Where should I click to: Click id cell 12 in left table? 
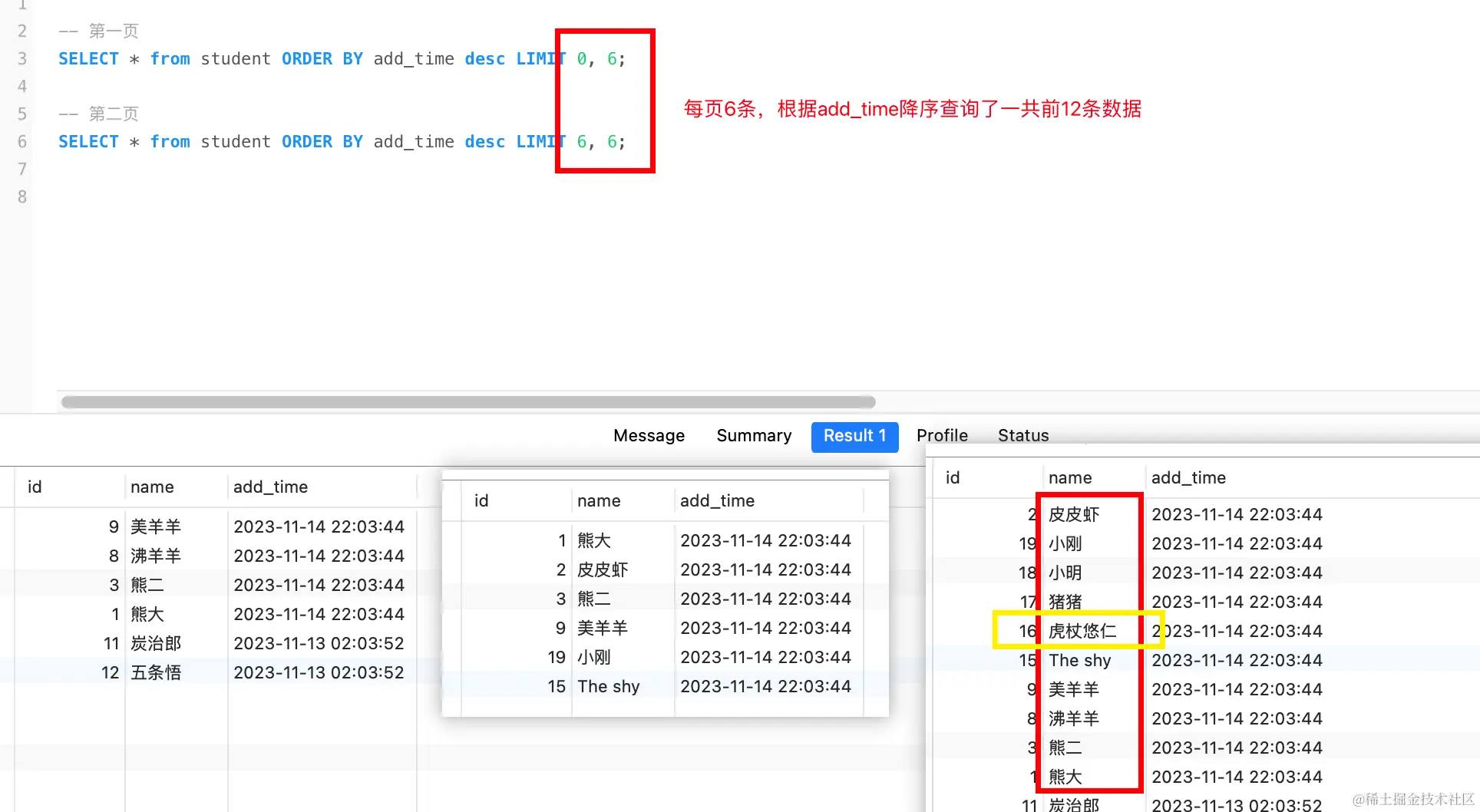point(110,673)
